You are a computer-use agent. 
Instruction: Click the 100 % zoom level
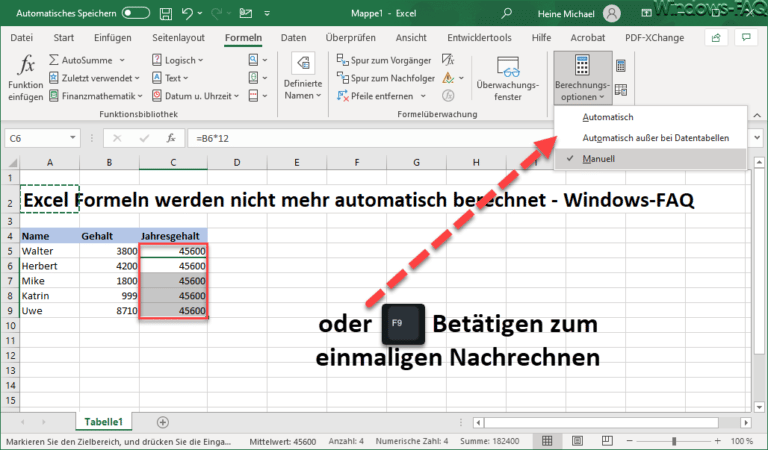click(742, 441)
